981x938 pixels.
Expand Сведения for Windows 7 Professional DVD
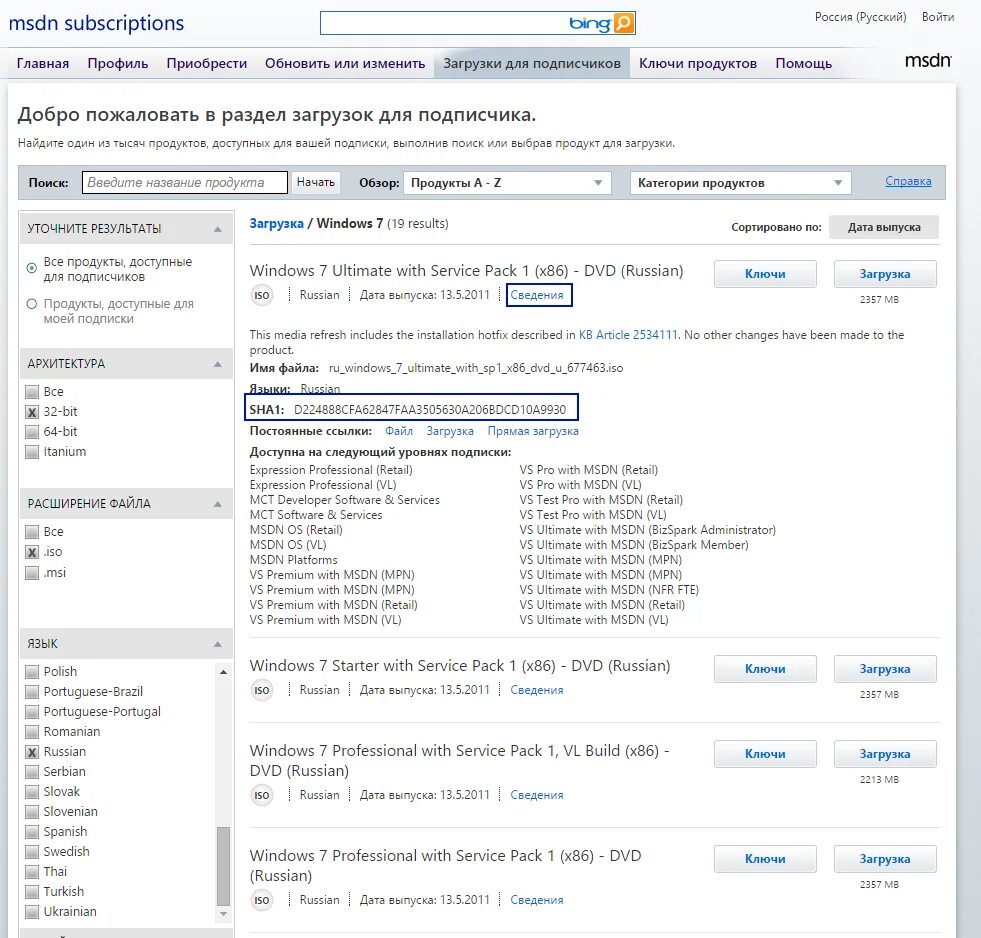click(537, 900)
